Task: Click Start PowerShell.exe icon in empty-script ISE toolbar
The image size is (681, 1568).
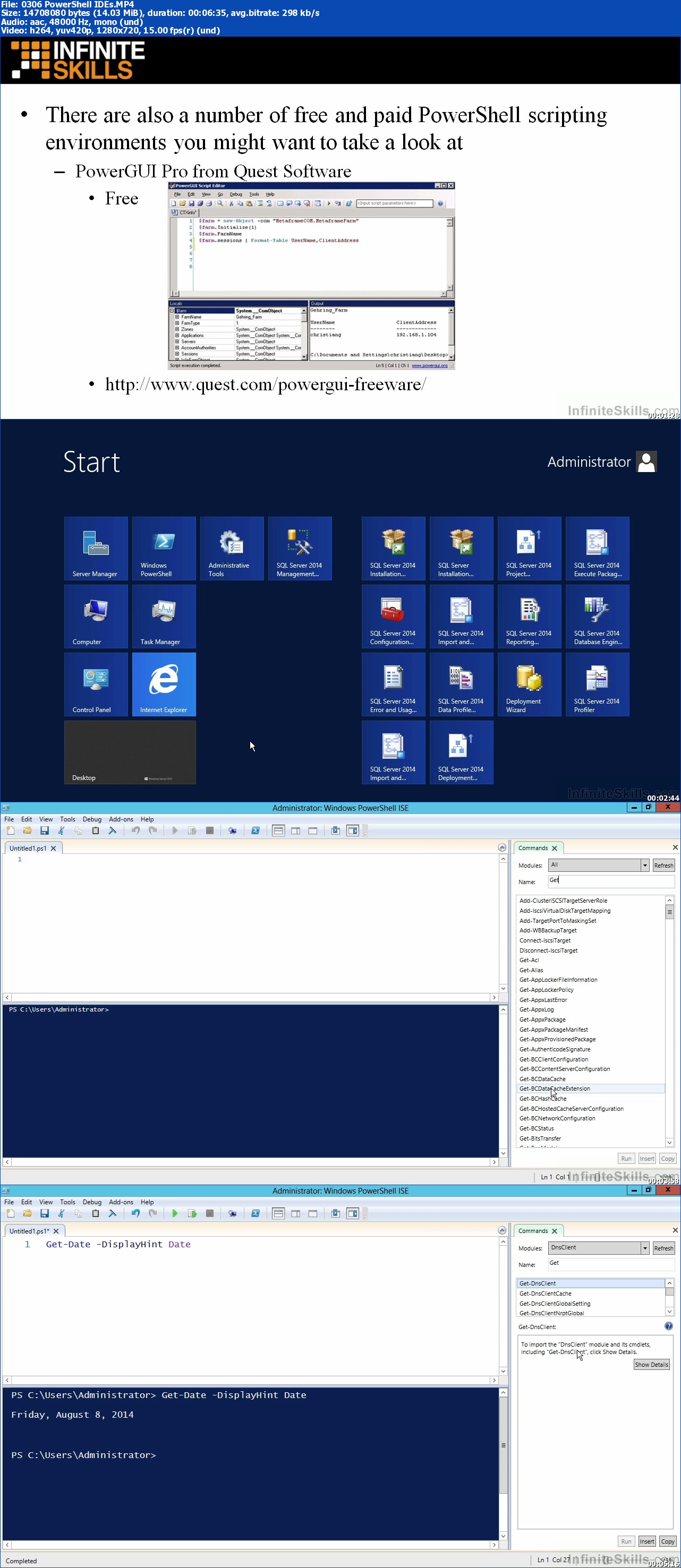Action: click(x=255, y=830)
